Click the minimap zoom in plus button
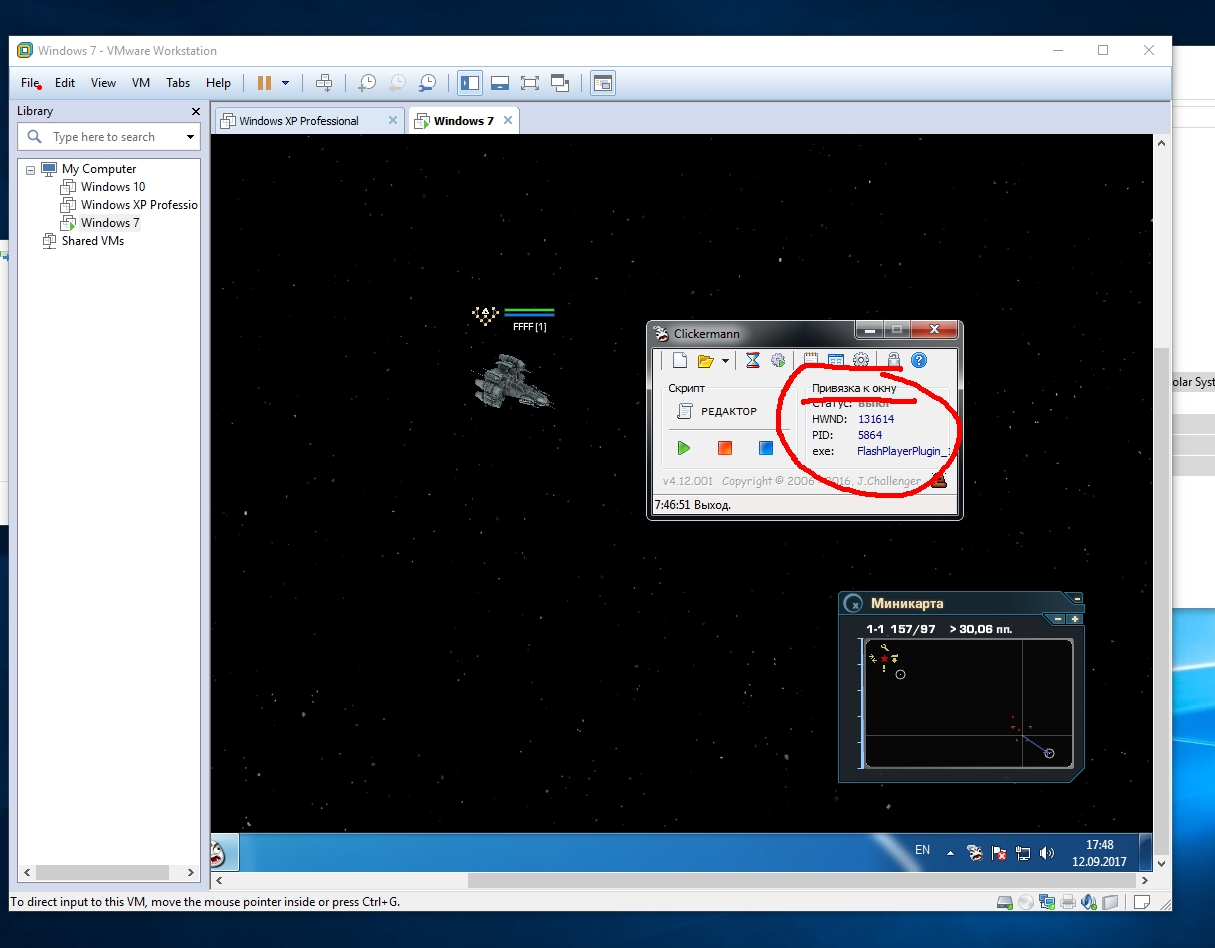Viewport: 1215px width, 948px height. (x=1075, y=619)
